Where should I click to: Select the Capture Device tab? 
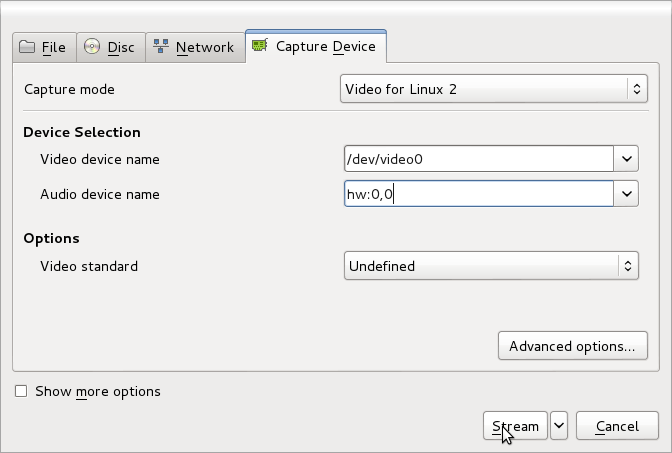point(316,46)
